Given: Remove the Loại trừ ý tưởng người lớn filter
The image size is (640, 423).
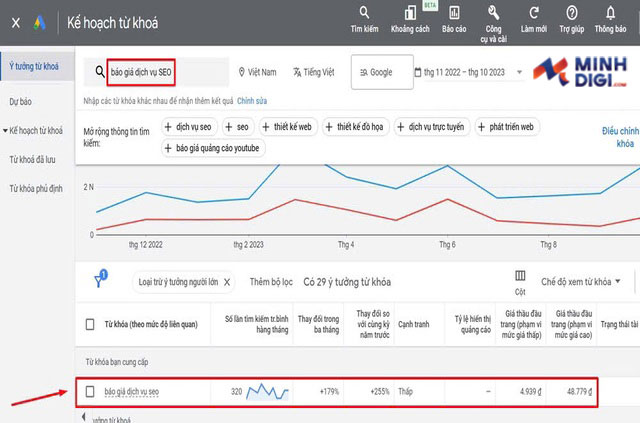Looking at the screenshot, I should [x=227, y=282].
